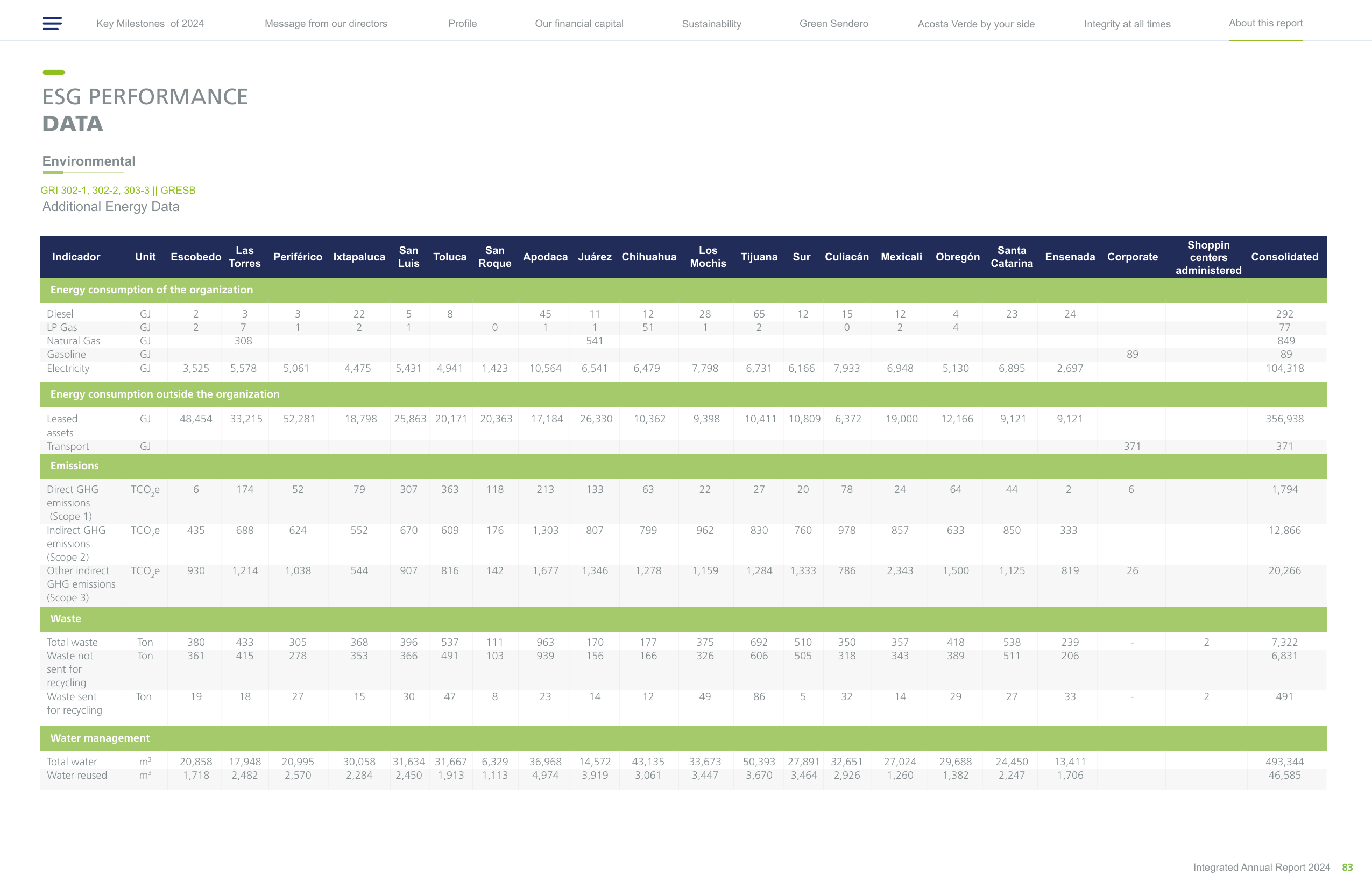Click the Natural Gas row label
The image size is (1372, 888).
[73, 341]
